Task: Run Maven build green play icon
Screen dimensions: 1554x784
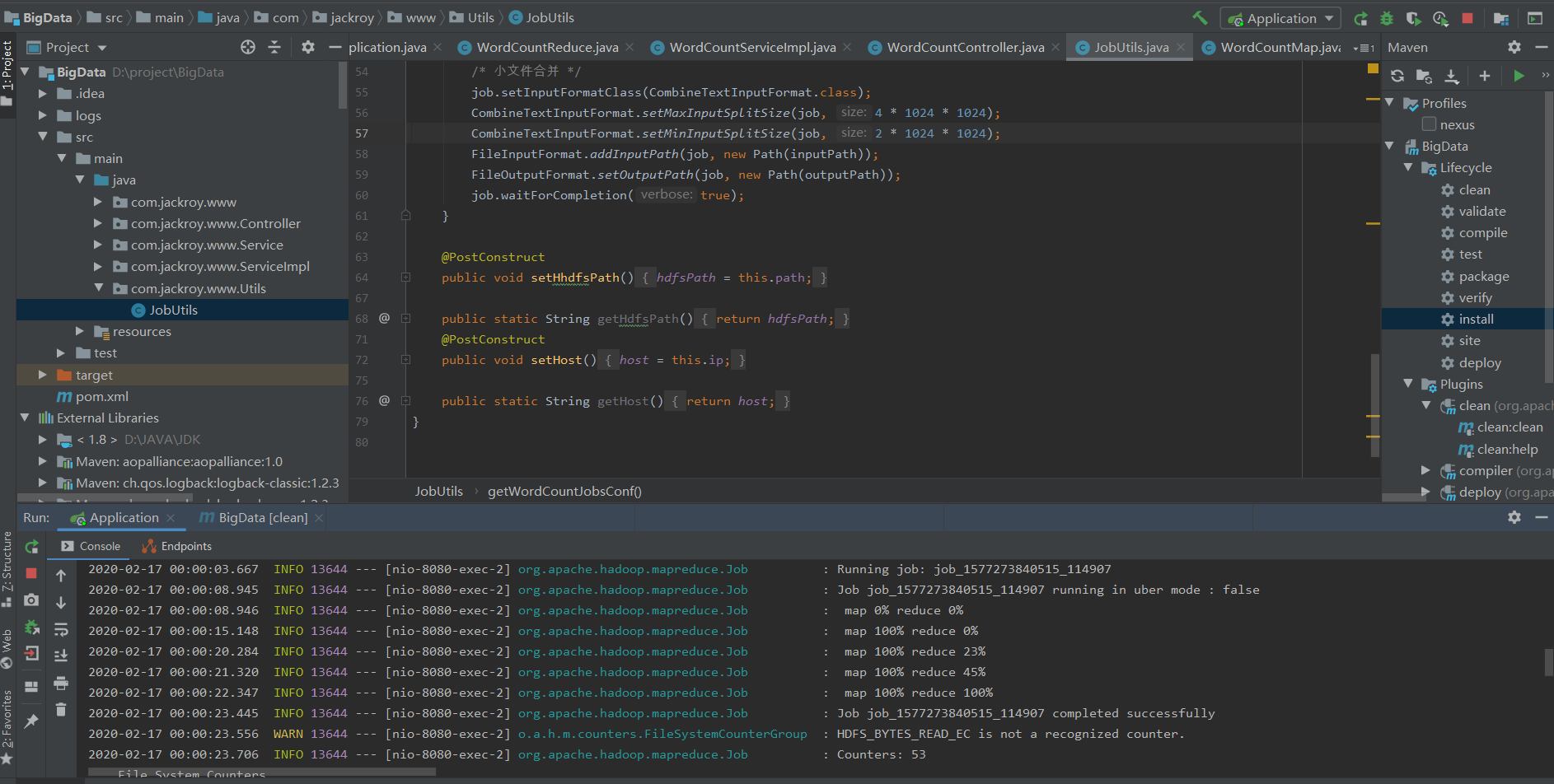Action: pyautogui.click(x=1519, y=76)
